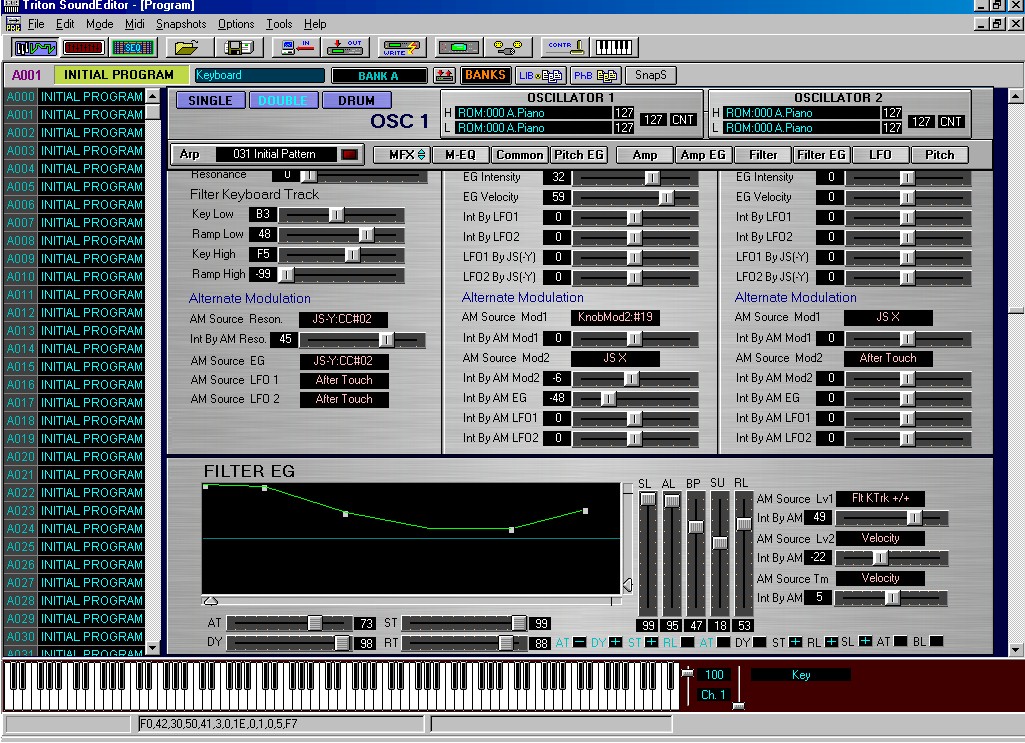Select the SINGLE oscillator mode
The height and width of the screenshot is (743, 1025).
coord(210,101)
